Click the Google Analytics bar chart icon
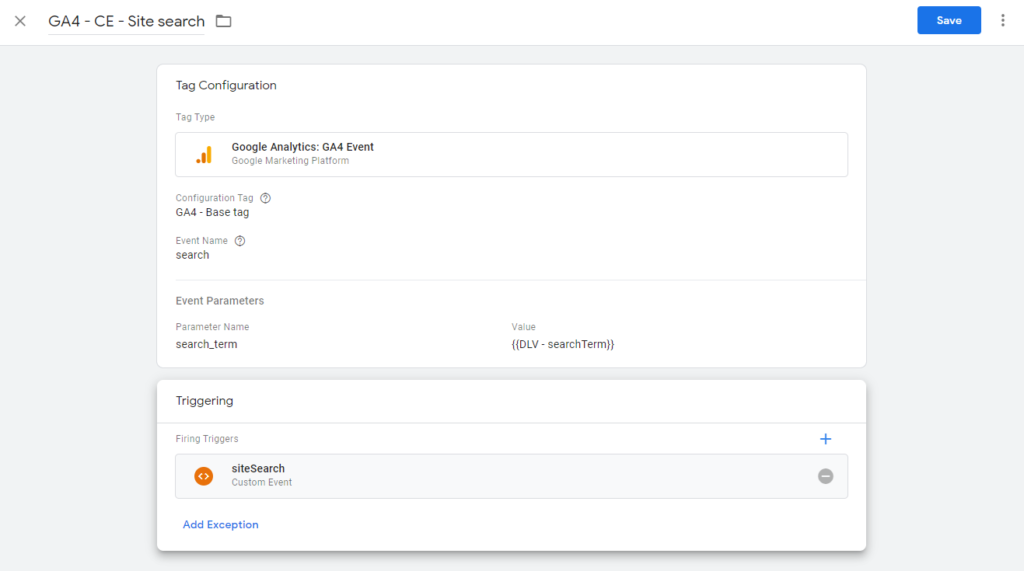The width and height of the screenshot is (1024, 571). tap(204, 154)
